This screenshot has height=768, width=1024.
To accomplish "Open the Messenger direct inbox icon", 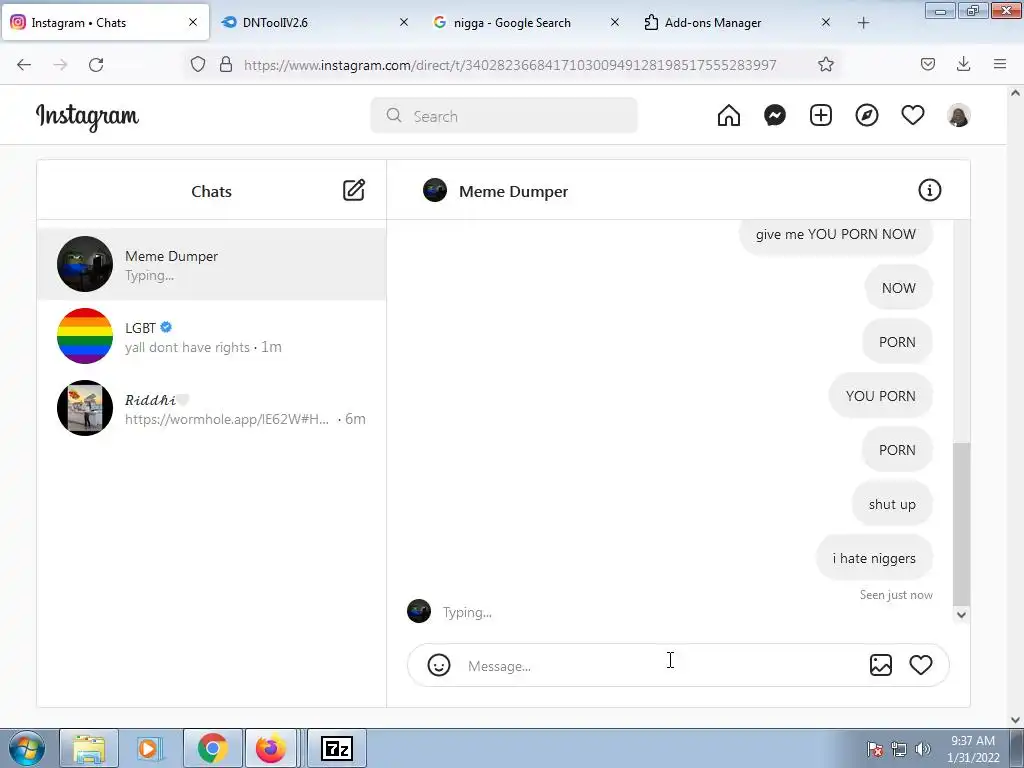I will [x=775, y=116].
